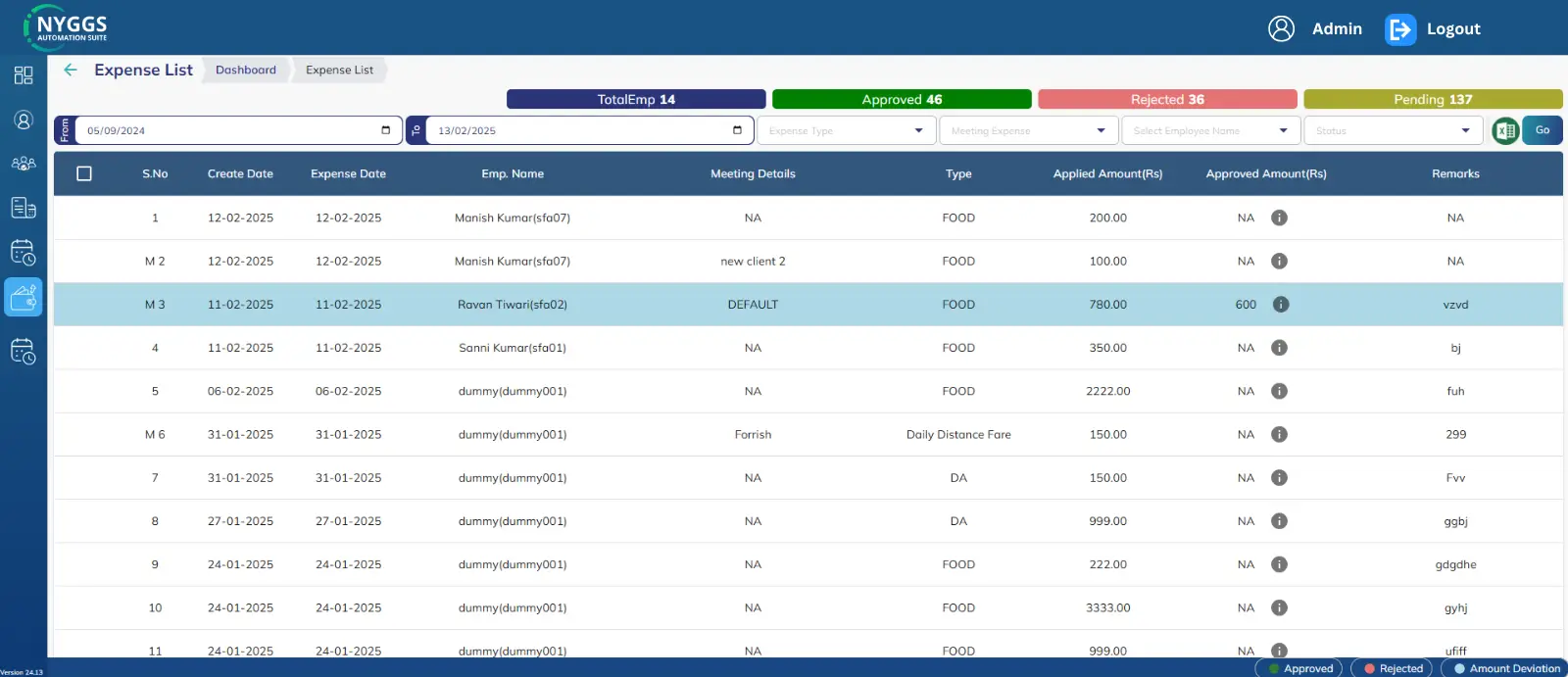1568x677 pixels.
Task: Open the team members icon in sidebar
Action: [x=24, y=164]
